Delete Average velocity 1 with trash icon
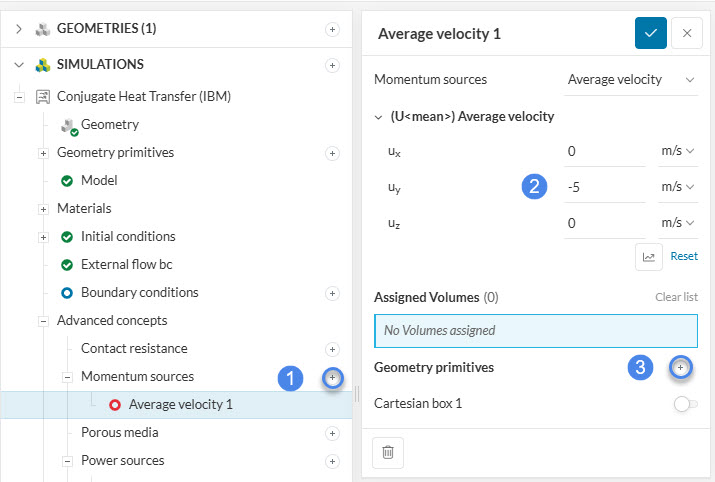715x482 pixels. click(388, 452)
